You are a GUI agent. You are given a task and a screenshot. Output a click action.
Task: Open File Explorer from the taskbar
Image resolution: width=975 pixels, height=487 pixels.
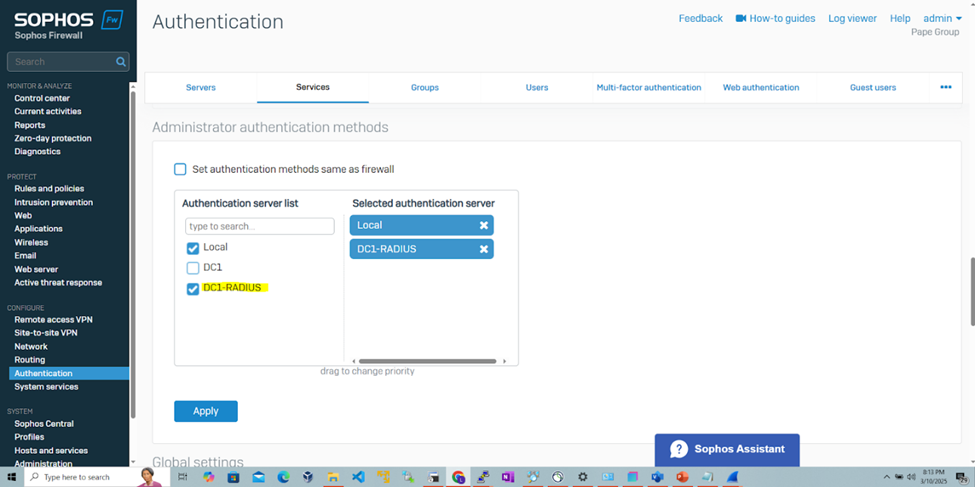click(333, 477)
